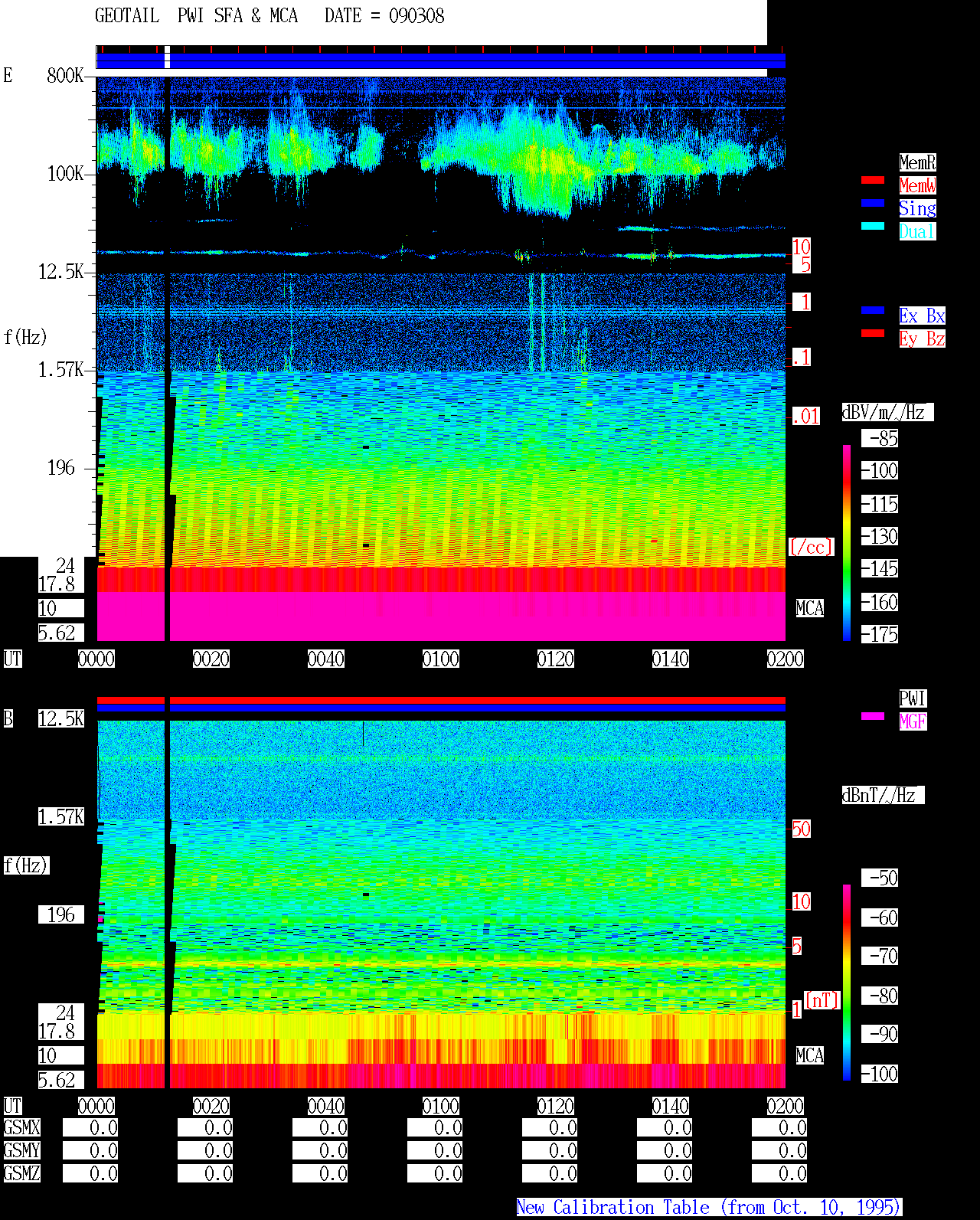Click the blue Sing legend swatch
The image size is (980, 1220).
[873, 203]
